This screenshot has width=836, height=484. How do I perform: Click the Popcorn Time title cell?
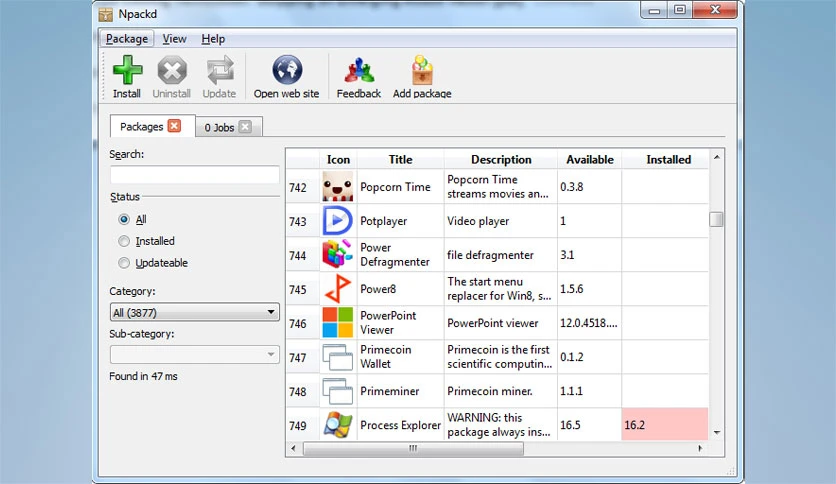pos(400,187)
